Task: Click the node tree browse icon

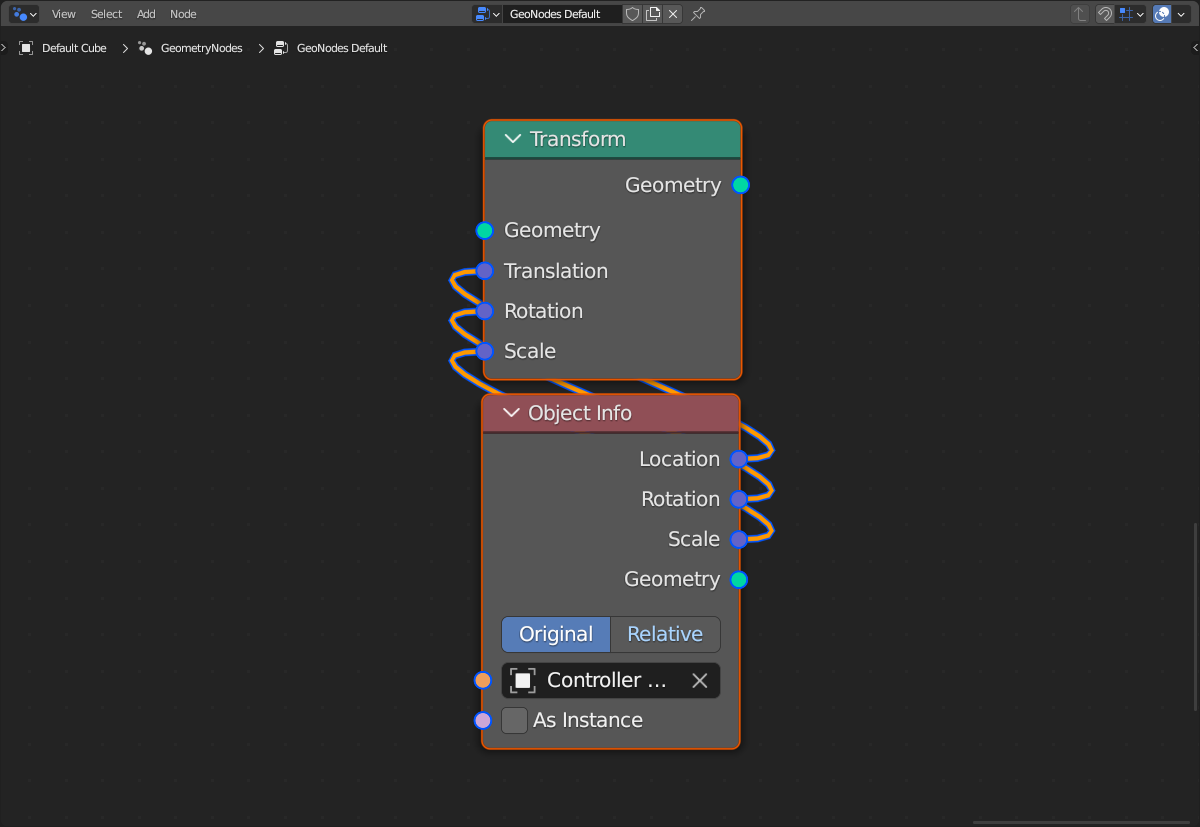Action: pyautogui.click(x=487, y=14)
